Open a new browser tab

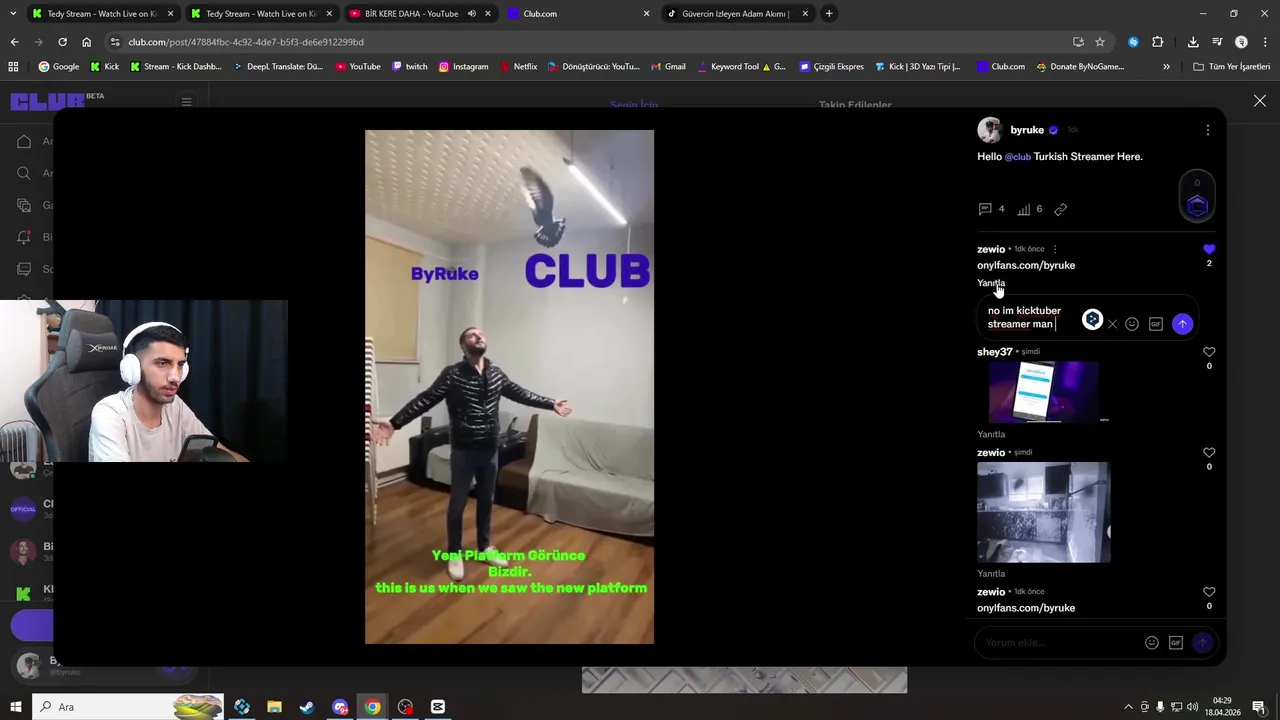pyautogui.click(x=829, y=14)
